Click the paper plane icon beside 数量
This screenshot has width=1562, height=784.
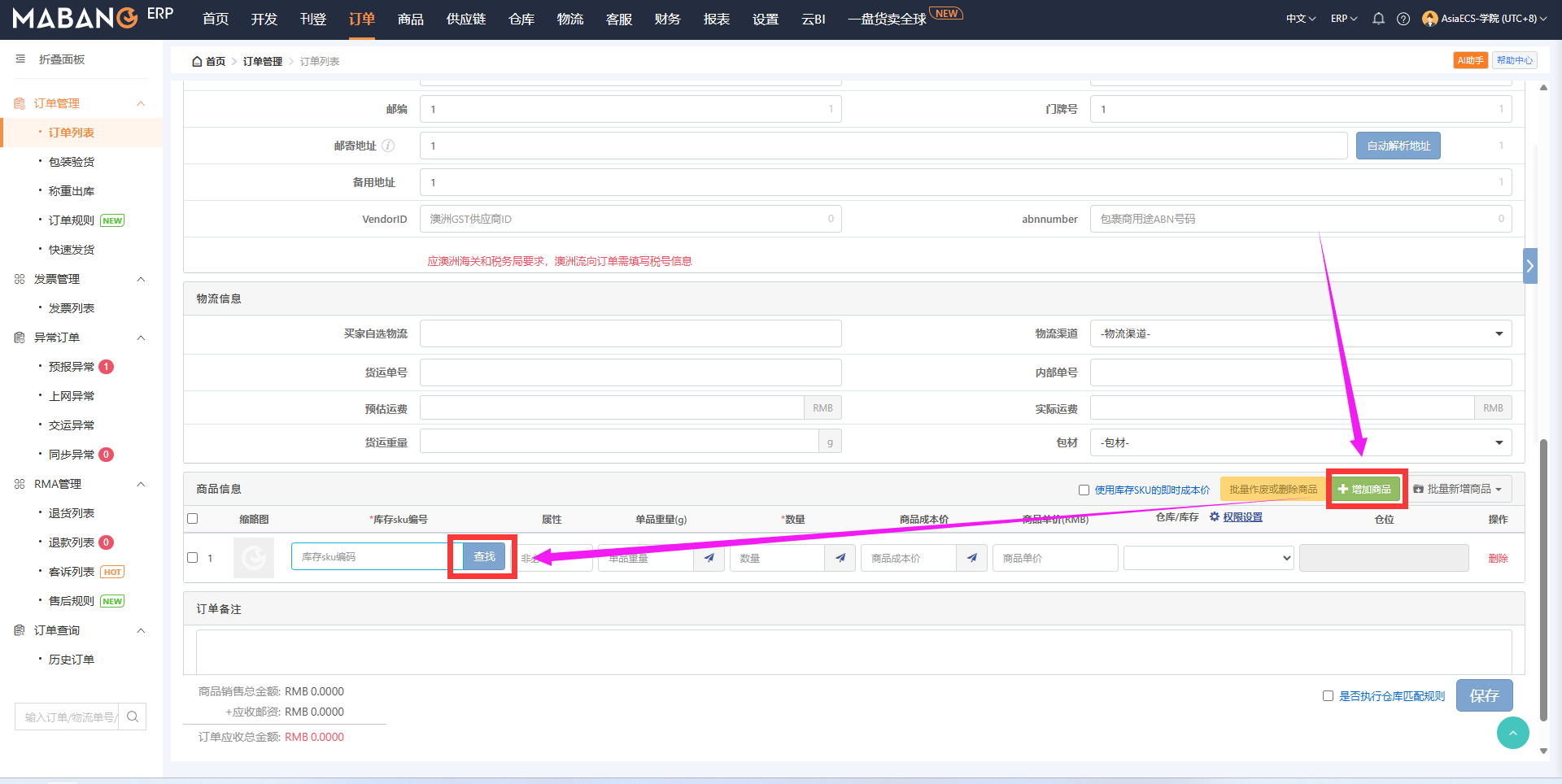pos(840,558)
